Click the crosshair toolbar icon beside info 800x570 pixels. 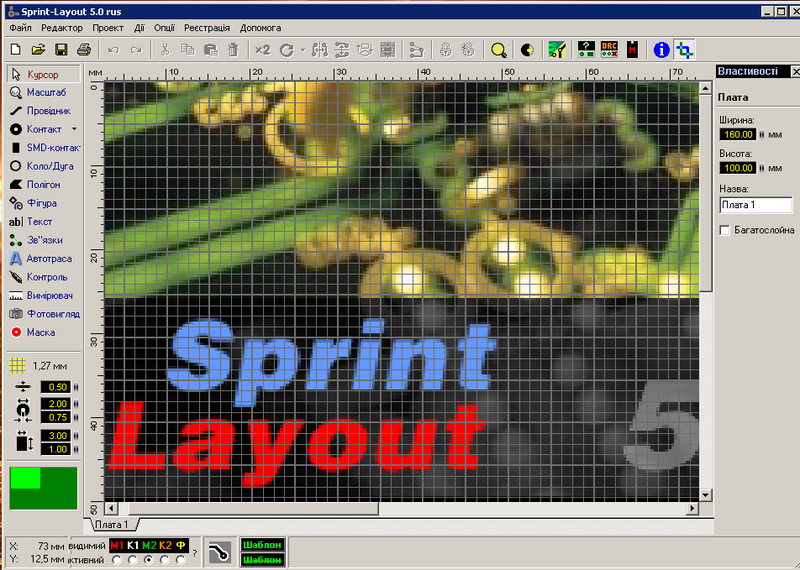684,49
